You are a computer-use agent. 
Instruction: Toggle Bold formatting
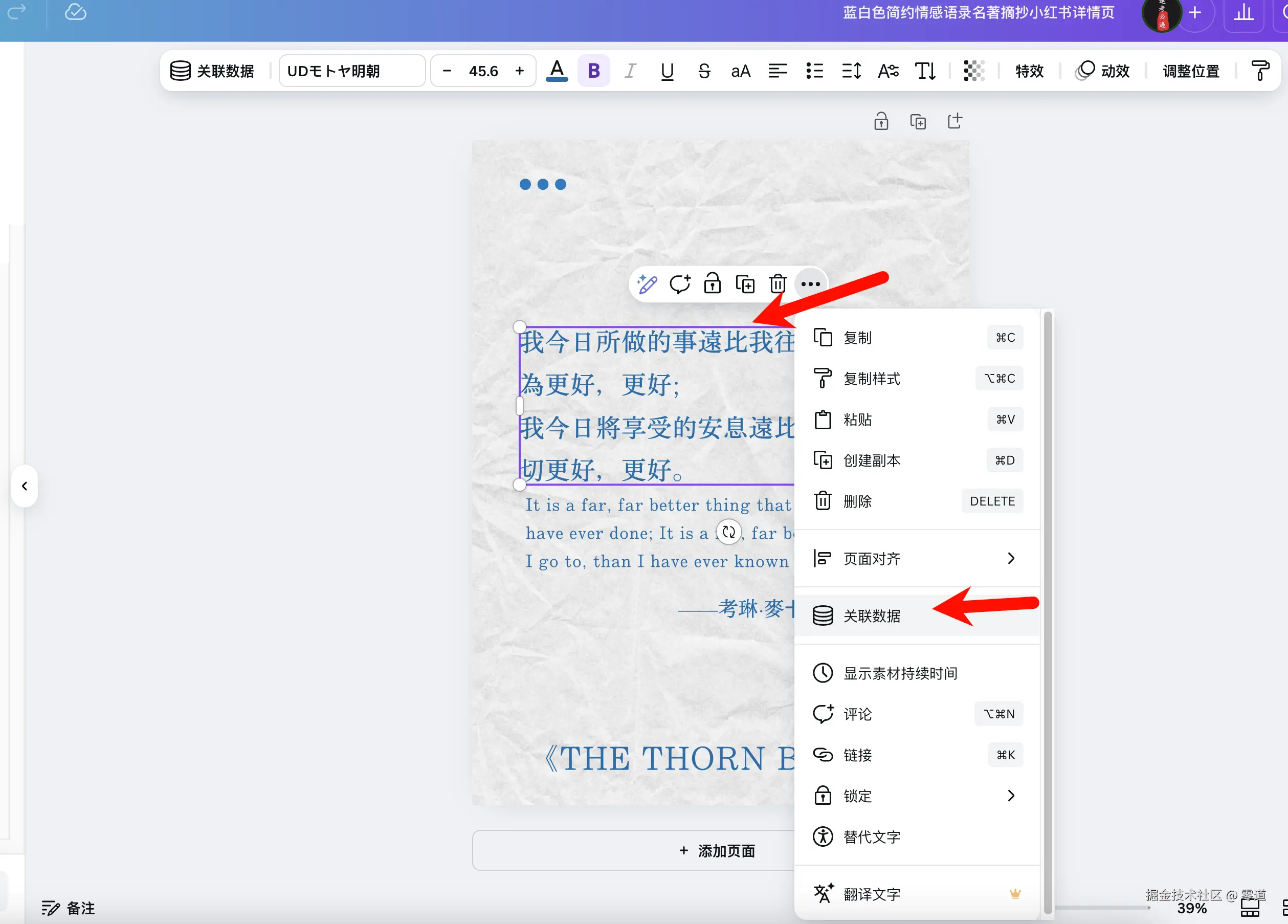tap(593, 71)
